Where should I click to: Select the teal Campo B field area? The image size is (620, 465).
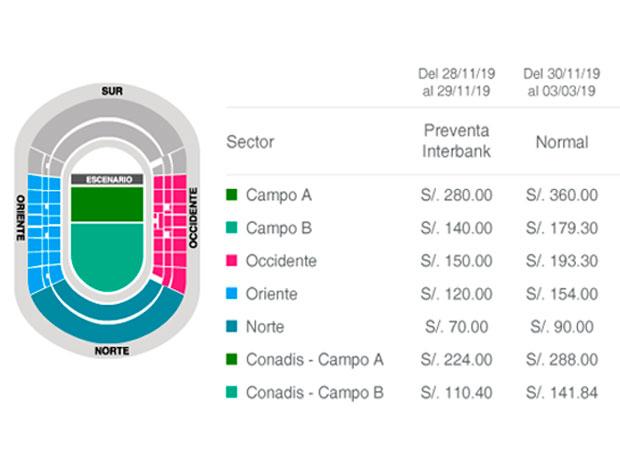point(107,255)
